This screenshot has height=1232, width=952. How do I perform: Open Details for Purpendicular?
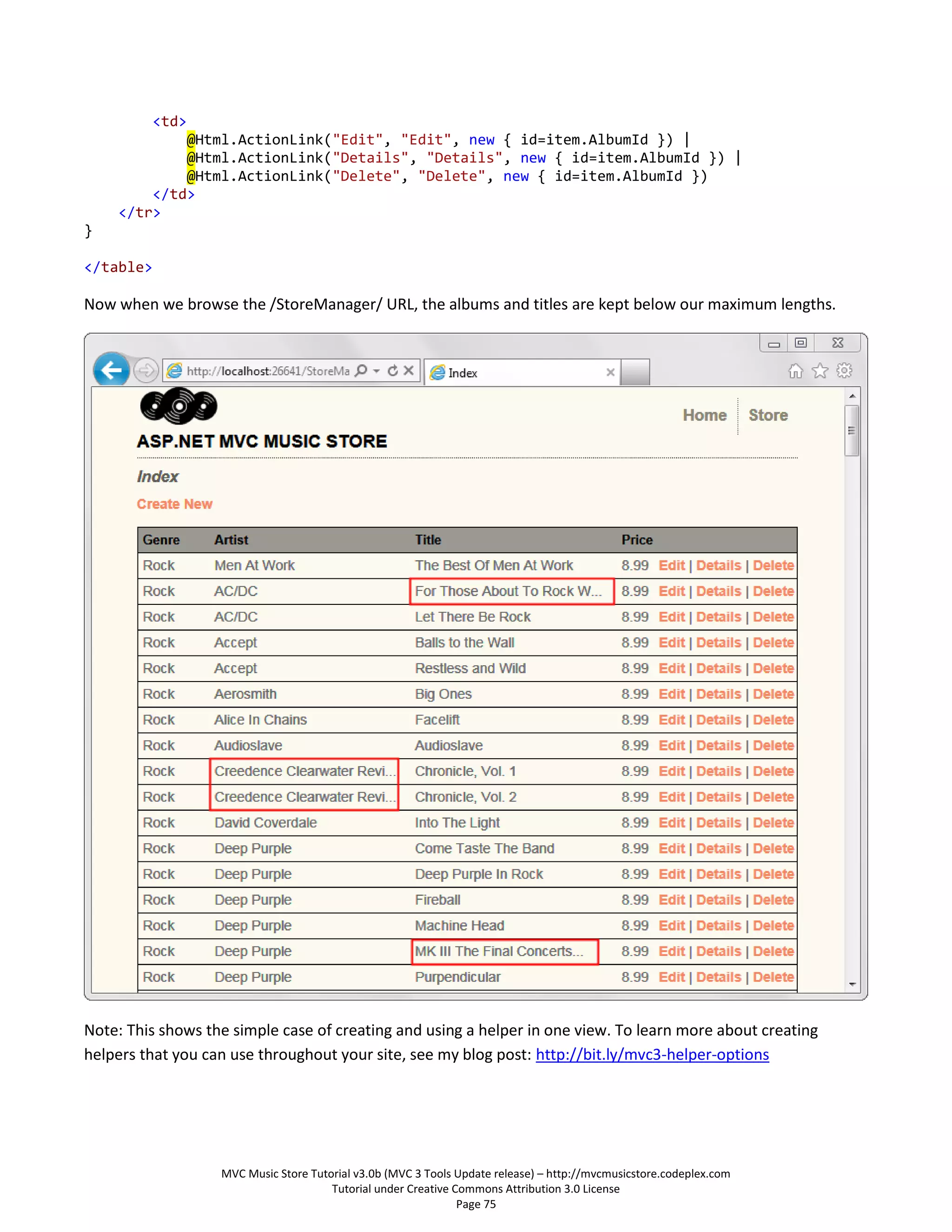pyautogui.click(x=719, y=978)
